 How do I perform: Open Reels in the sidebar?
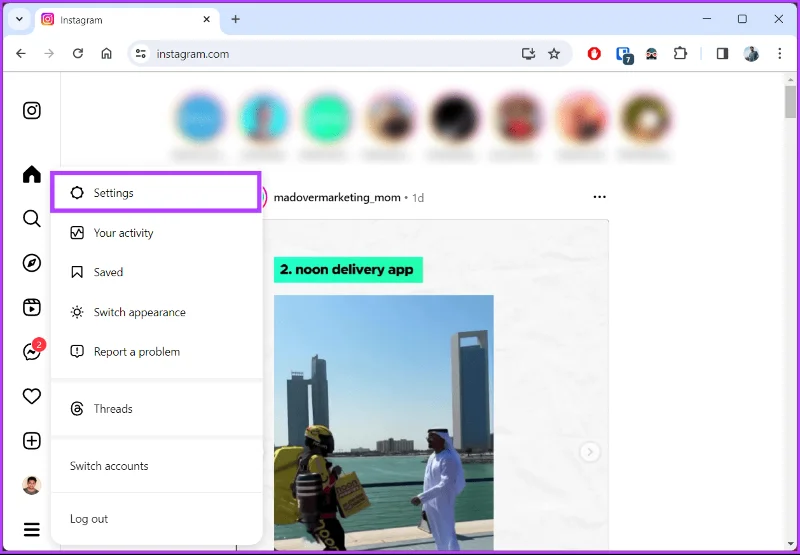[x=32, y=308]
